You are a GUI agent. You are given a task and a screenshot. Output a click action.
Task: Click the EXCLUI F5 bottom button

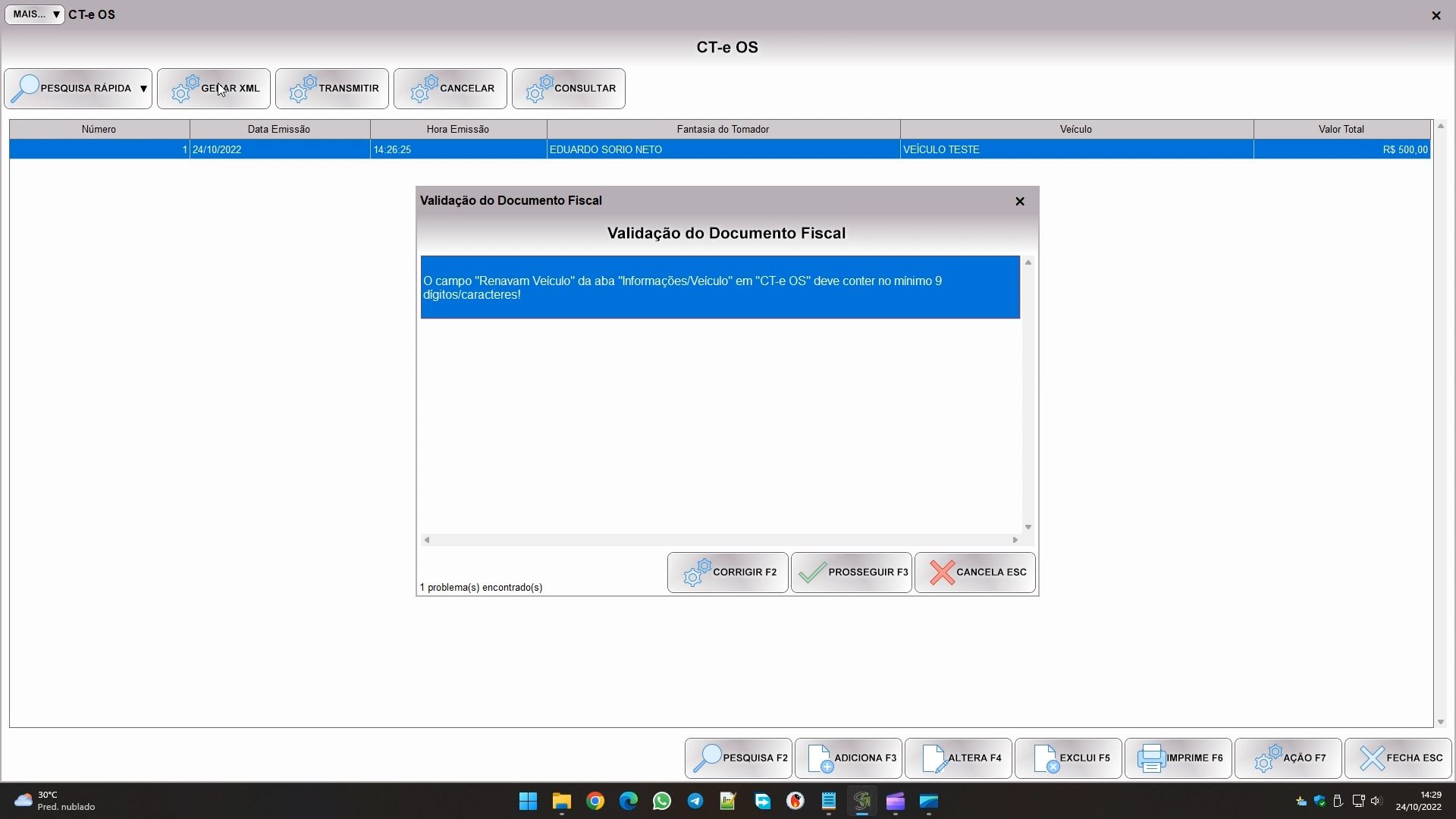(1068, 758)
